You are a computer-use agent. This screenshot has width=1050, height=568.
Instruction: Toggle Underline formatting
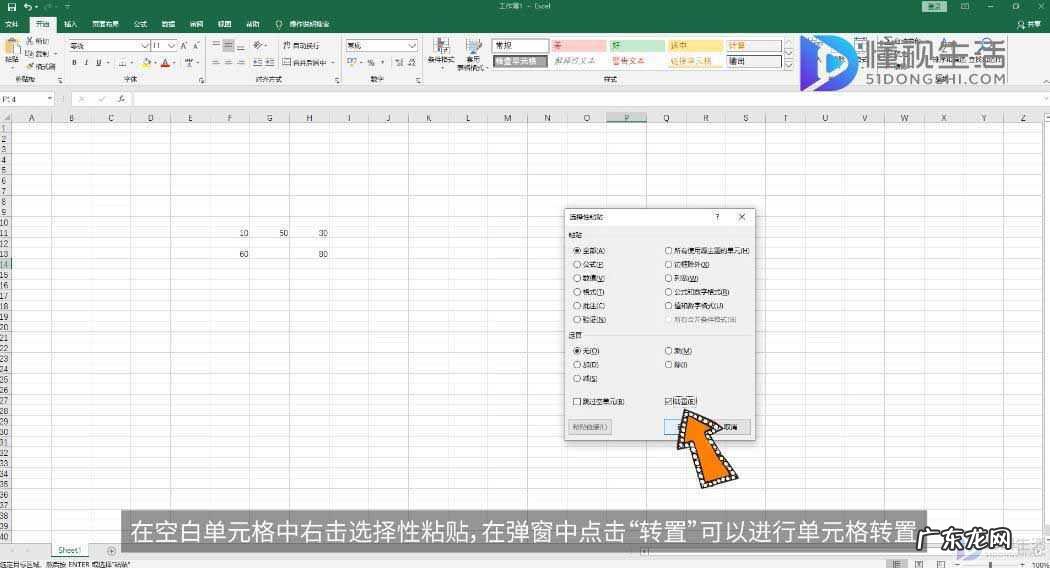98,63
